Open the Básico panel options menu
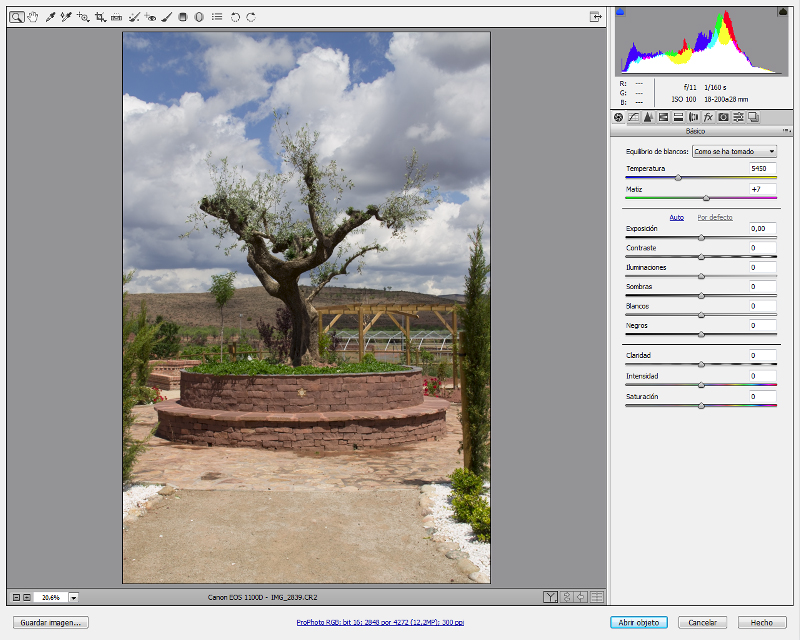800x640 pixels. (786, 131)
